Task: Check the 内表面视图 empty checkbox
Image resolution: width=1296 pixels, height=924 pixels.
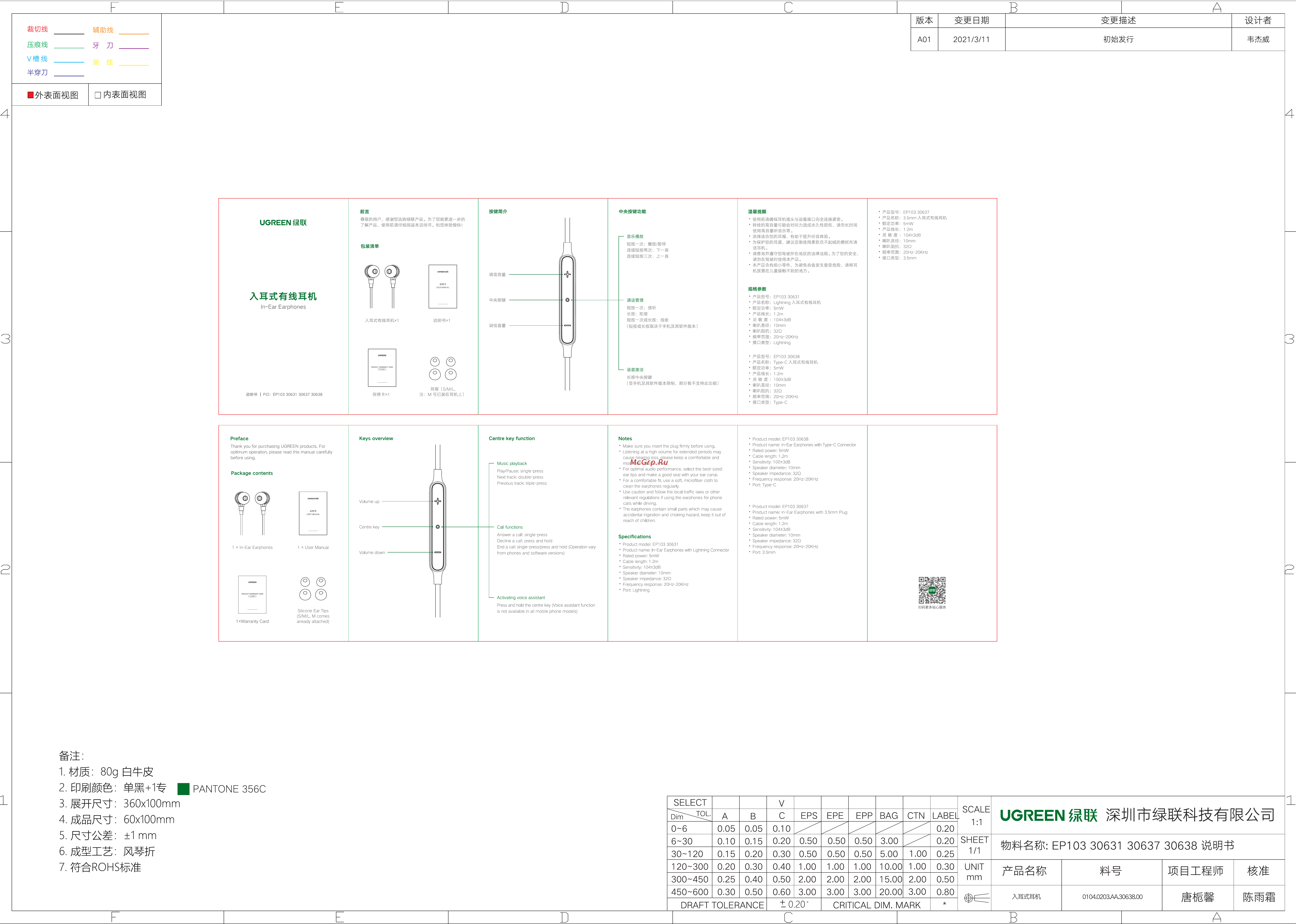Action: 98,95
